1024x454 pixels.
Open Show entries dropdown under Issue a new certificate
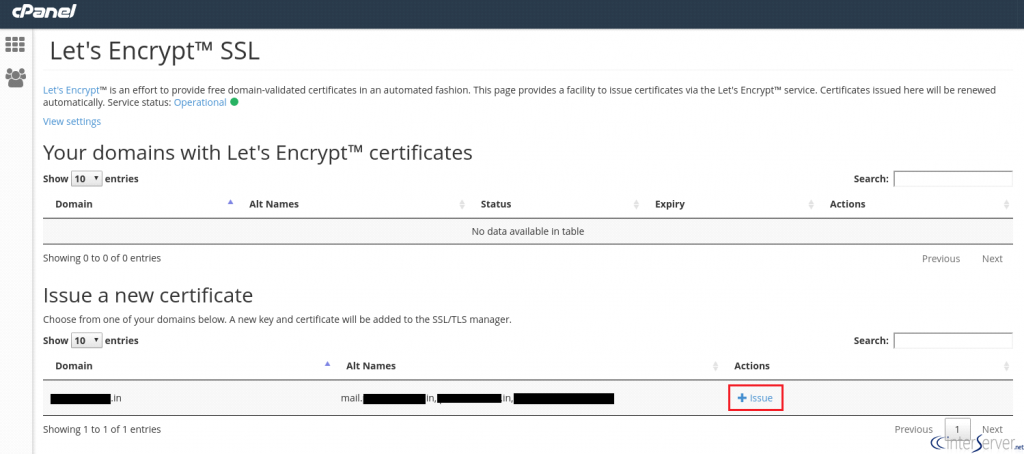(x=86, y=340)
